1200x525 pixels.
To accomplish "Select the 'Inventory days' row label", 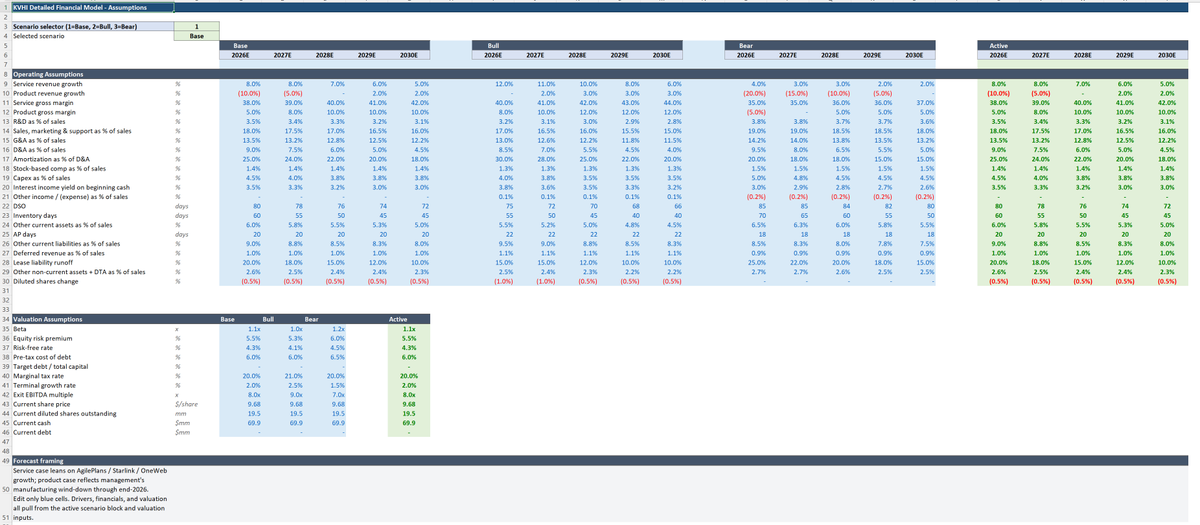I will [33, 213].
